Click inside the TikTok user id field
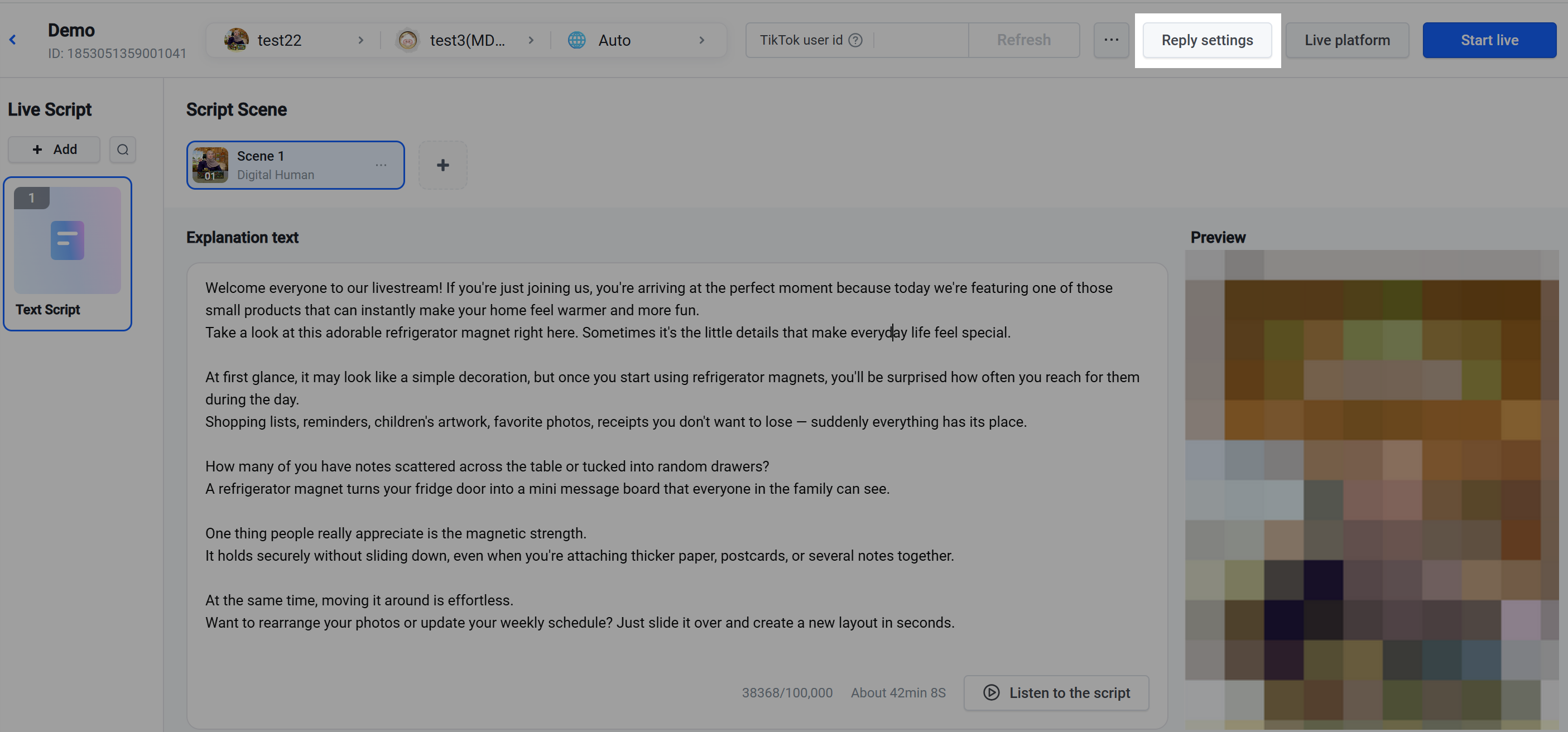The height and width of the screenshot is (732, 1568). [920, 40]
